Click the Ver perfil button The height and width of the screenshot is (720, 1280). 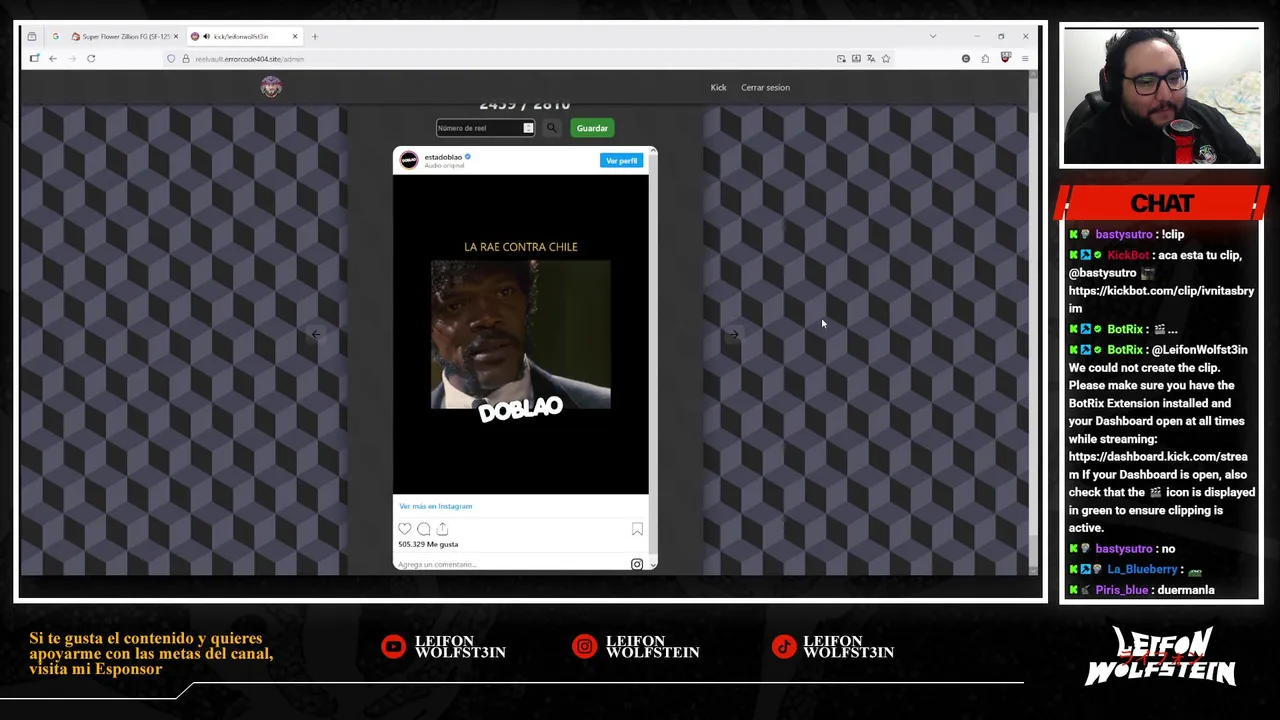pyautogui.click(x=621, y=160)
